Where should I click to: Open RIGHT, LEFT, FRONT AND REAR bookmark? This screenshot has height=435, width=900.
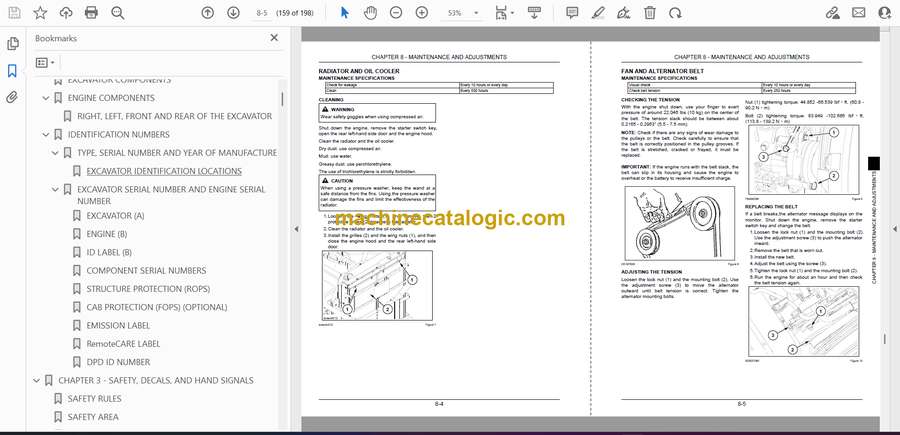(x=174, y=116)
